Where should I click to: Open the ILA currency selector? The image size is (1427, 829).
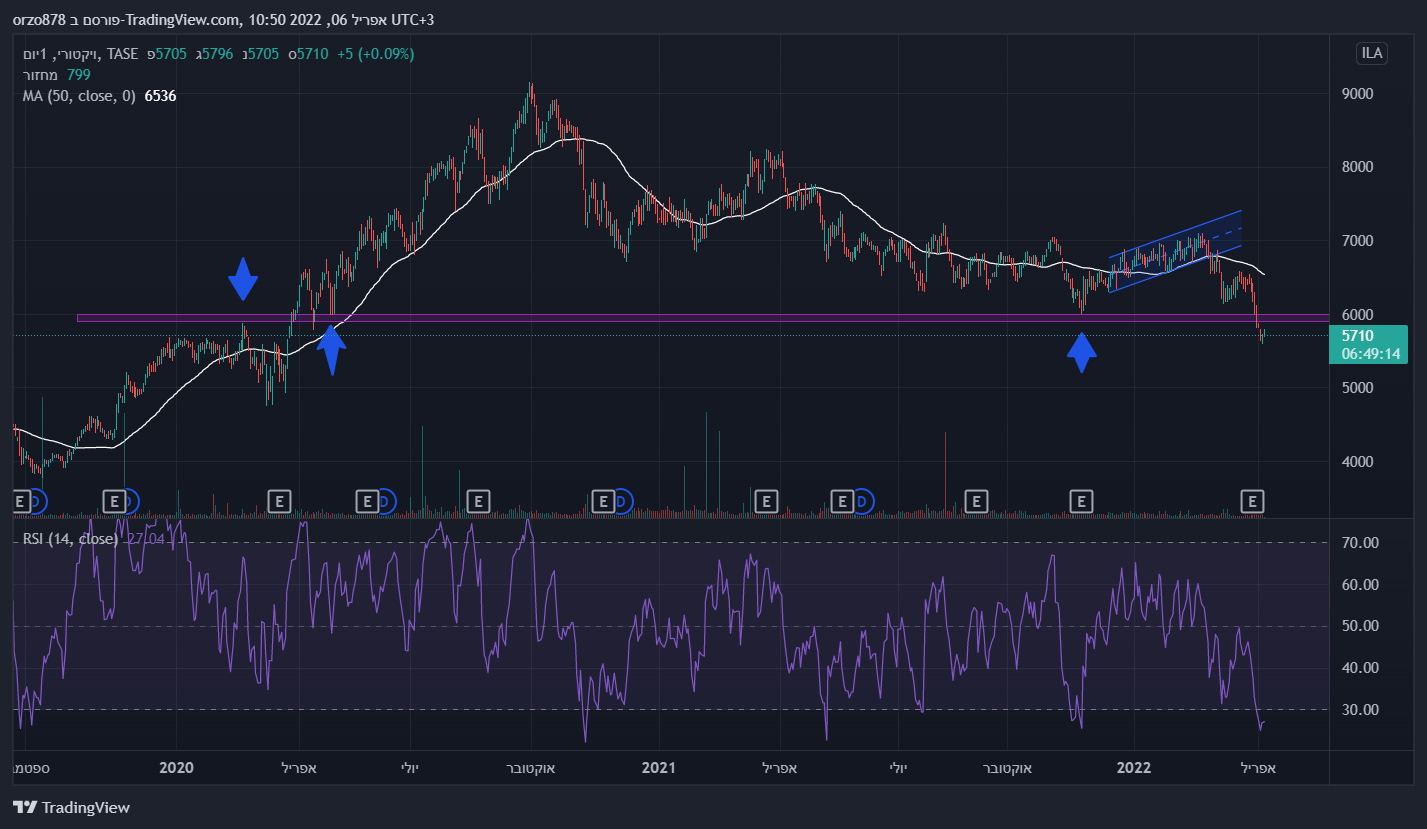pos(1372,53)
